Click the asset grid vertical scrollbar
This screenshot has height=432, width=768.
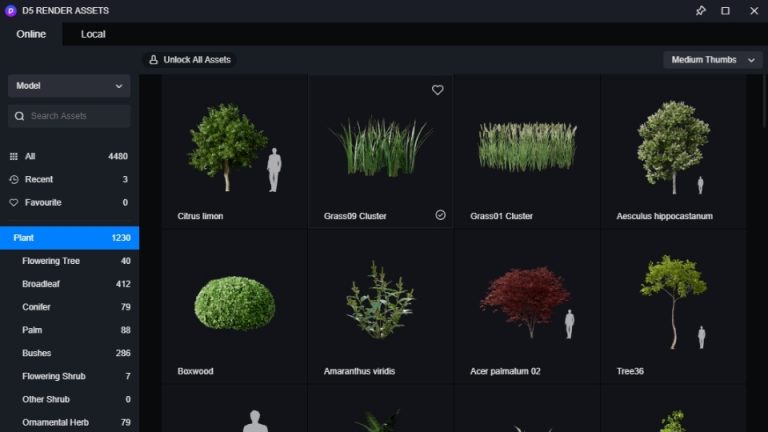(x=765, y=100)
